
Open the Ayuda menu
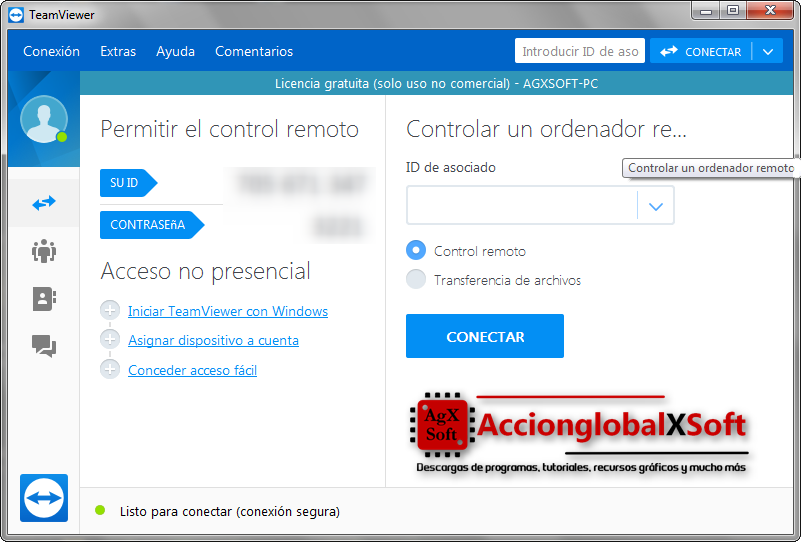[175, 52]
